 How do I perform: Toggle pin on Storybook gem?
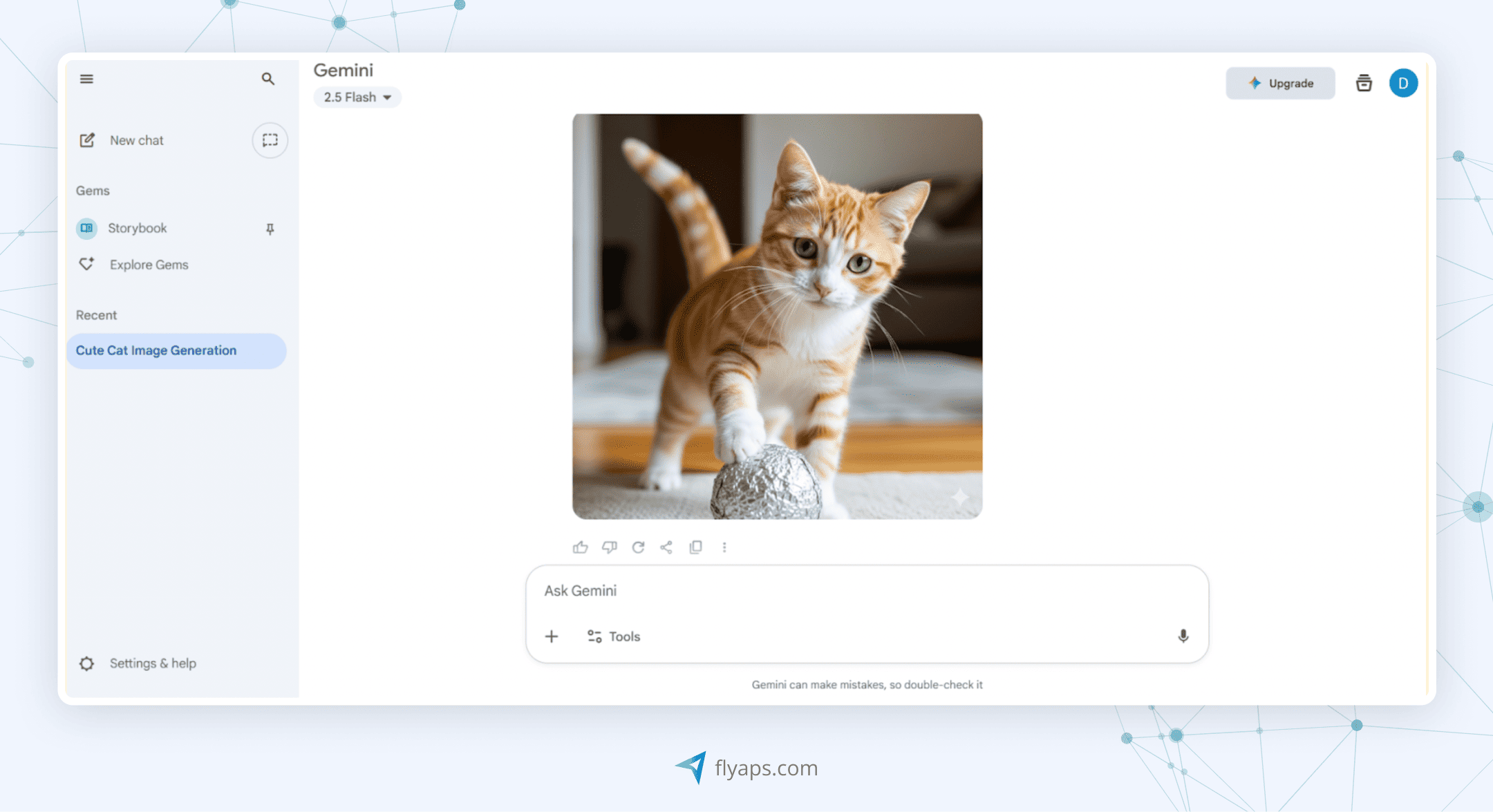(270, 229)
